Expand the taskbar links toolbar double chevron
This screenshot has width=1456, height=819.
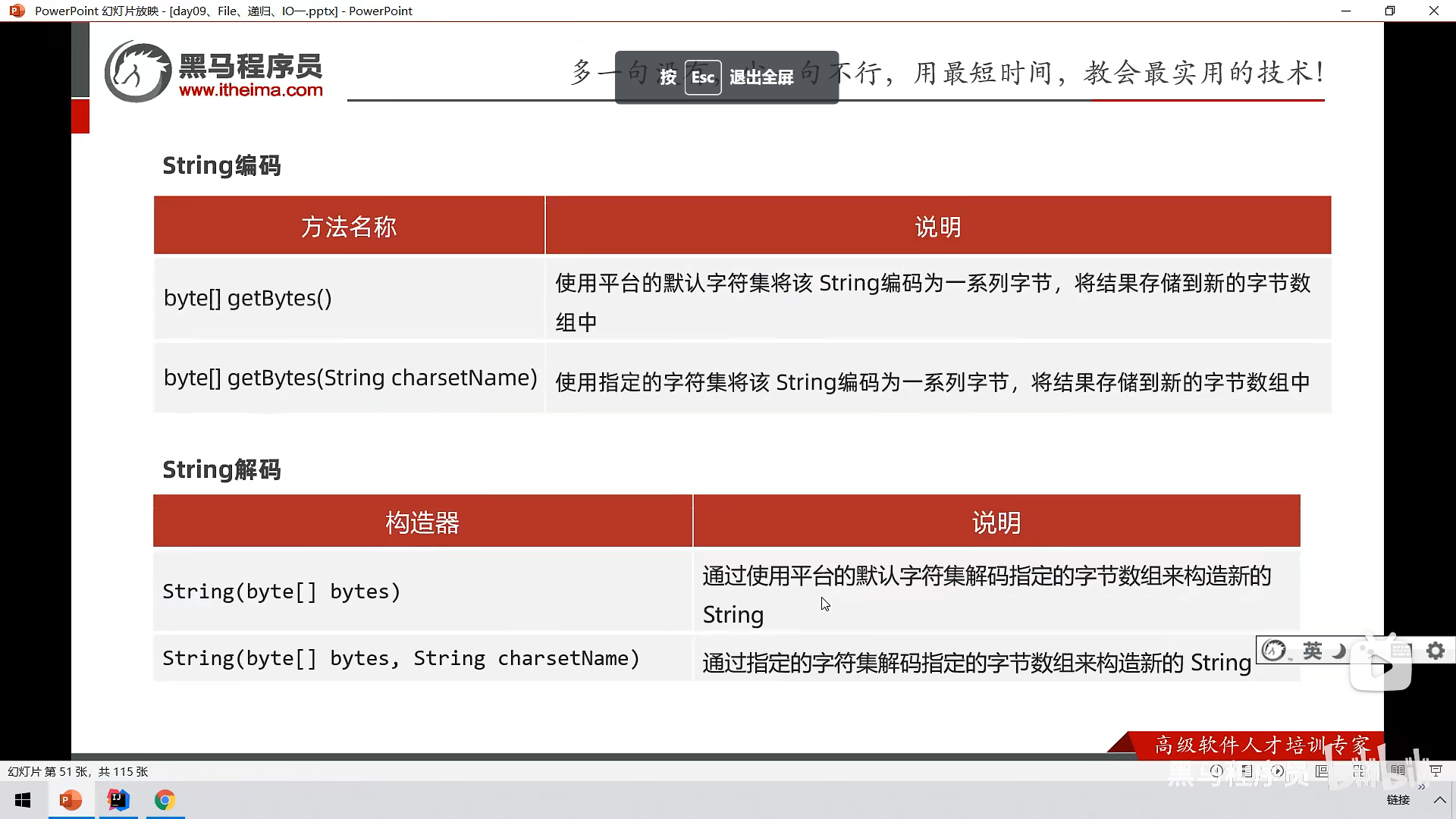(x=1421, y=787)
